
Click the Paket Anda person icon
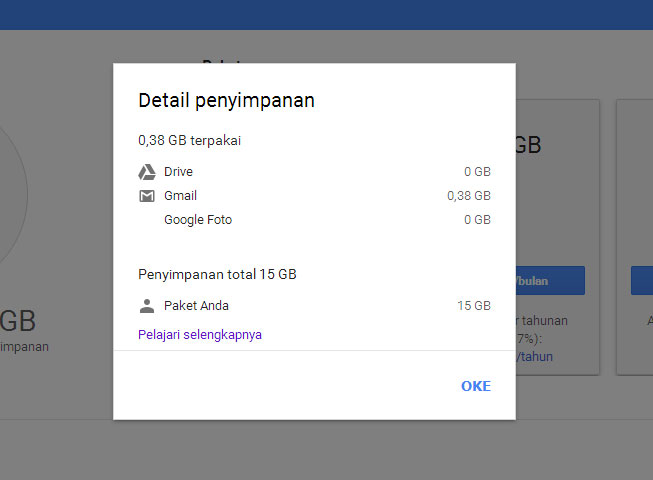tap(147, 306)
